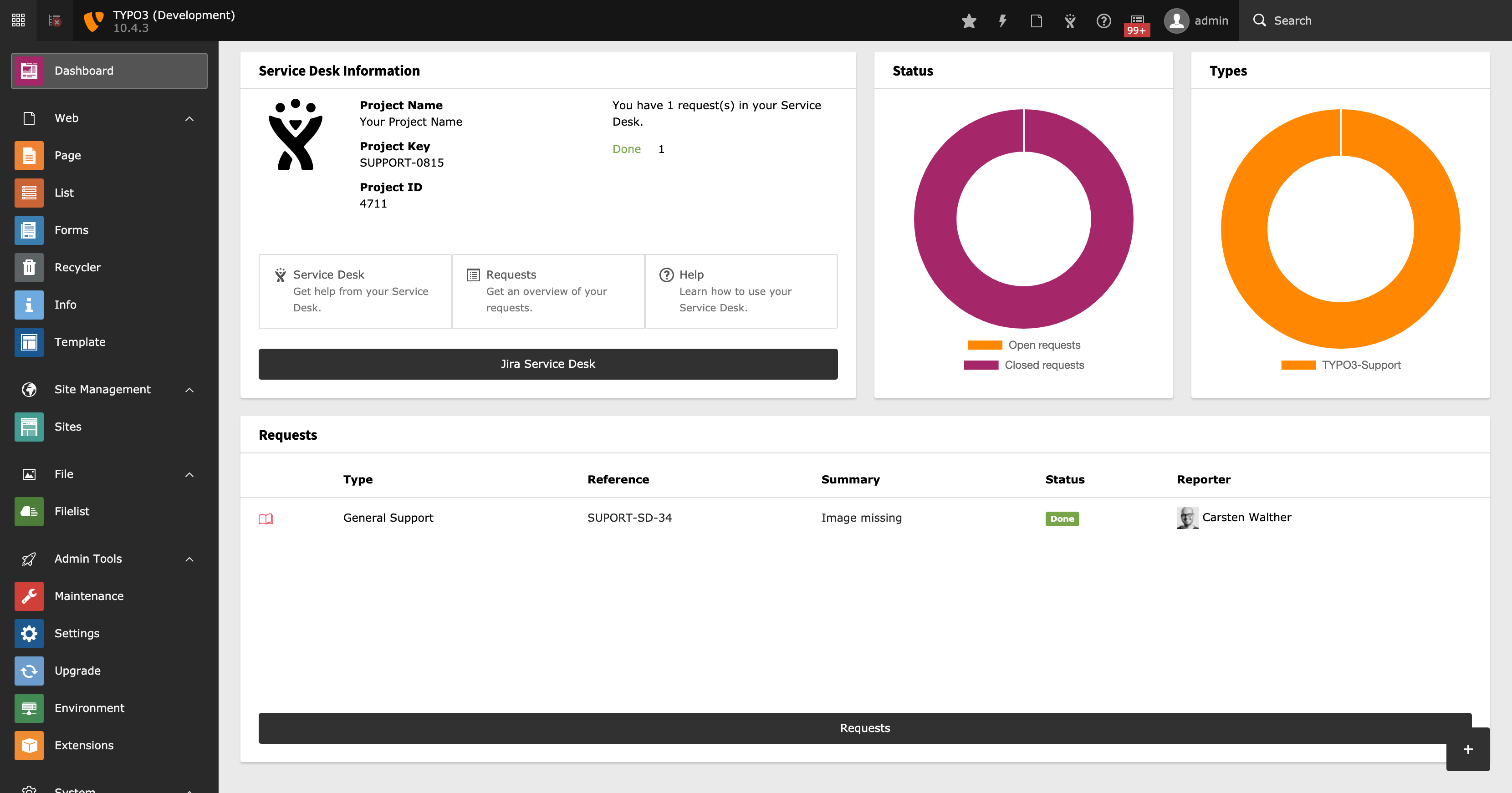Click the Jira Service Desk logo image
Image resolution: width=1512 pixels, height=793 pixels.
click(x=295, y=135)
